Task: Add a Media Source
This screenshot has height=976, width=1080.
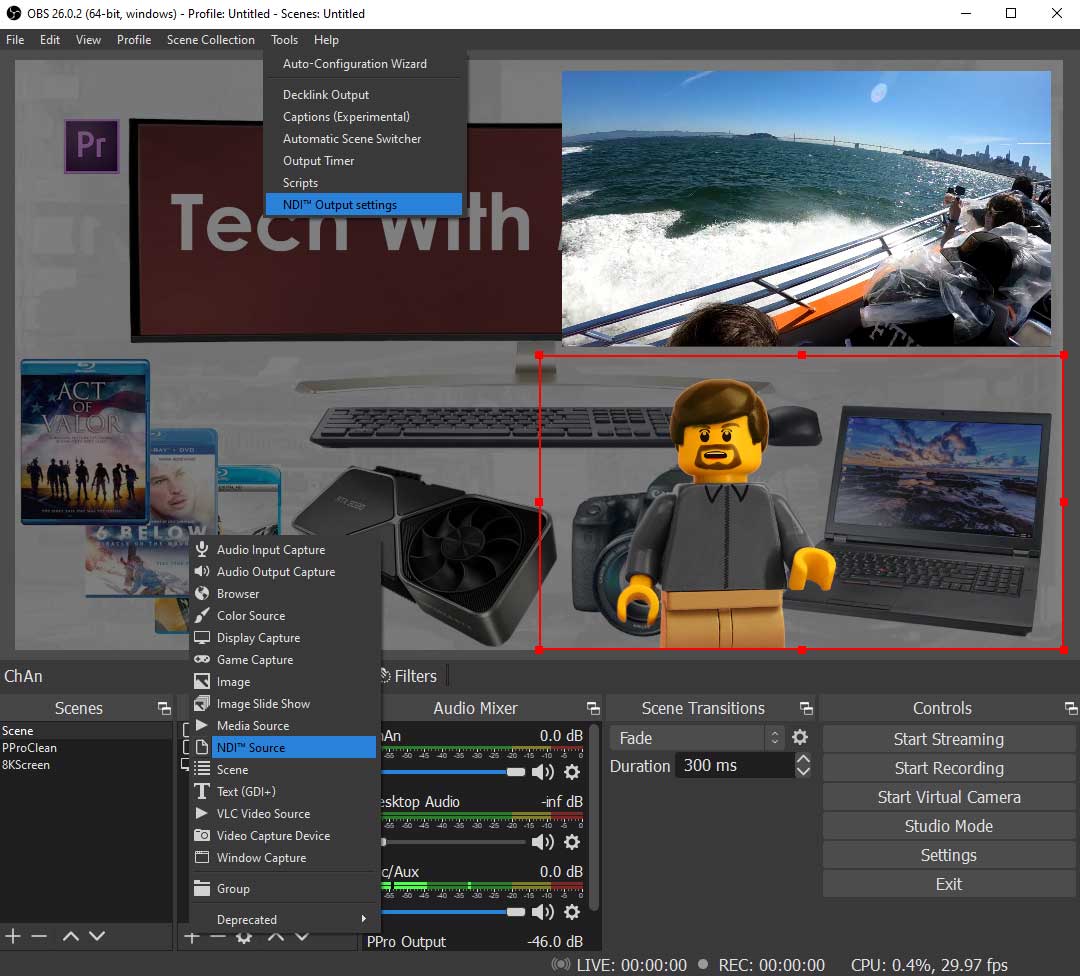Action: (284, 725)
